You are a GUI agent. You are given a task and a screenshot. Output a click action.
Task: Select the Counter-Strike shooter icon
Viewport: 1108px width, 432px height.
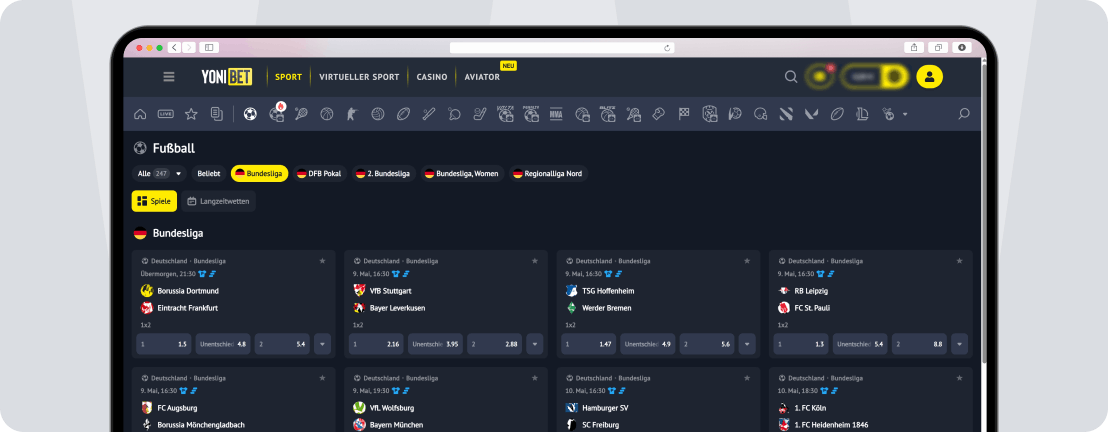352,114
